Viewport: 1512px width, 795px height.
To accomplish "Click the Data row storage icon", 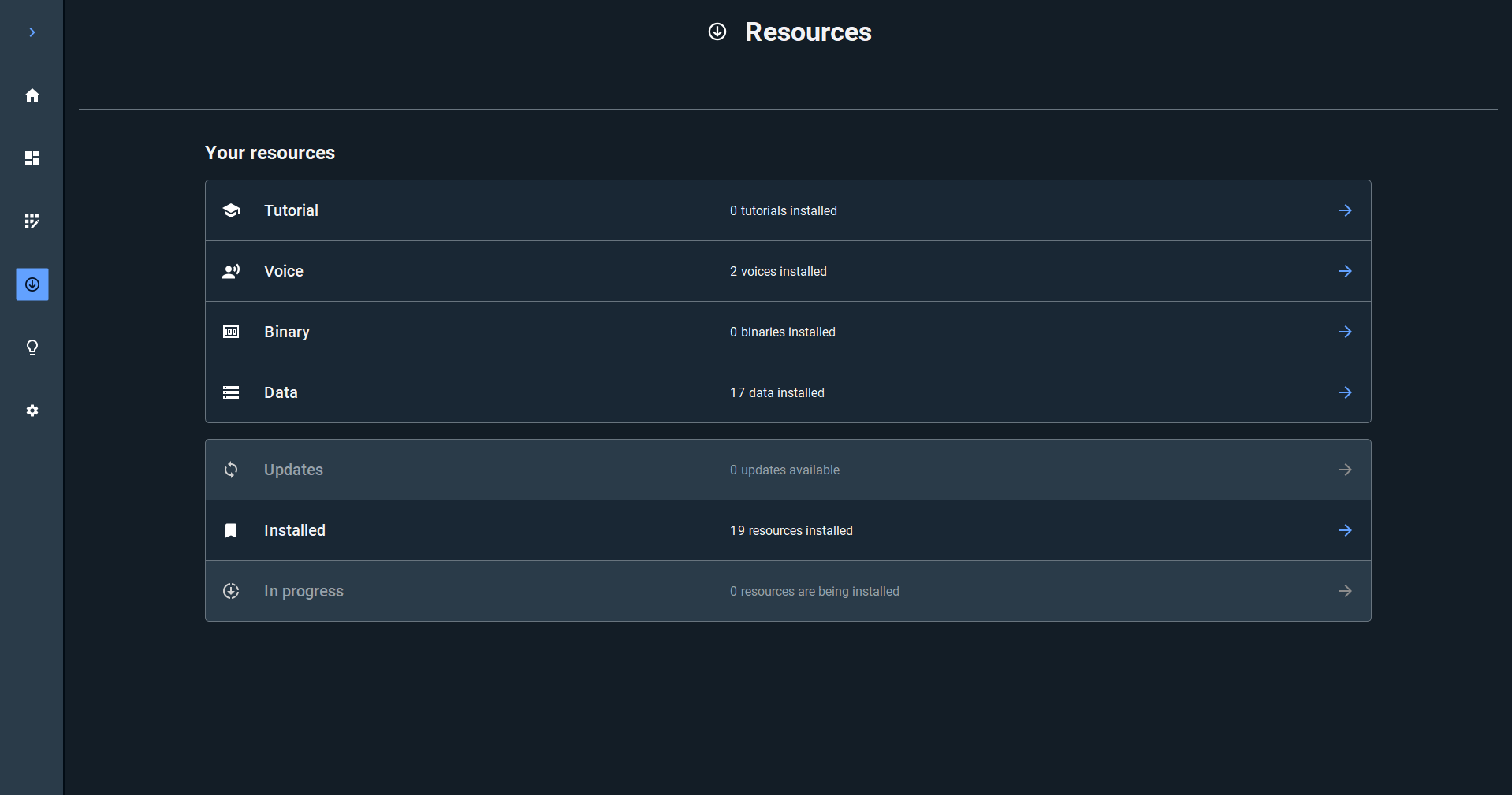I will click(231, 392).
